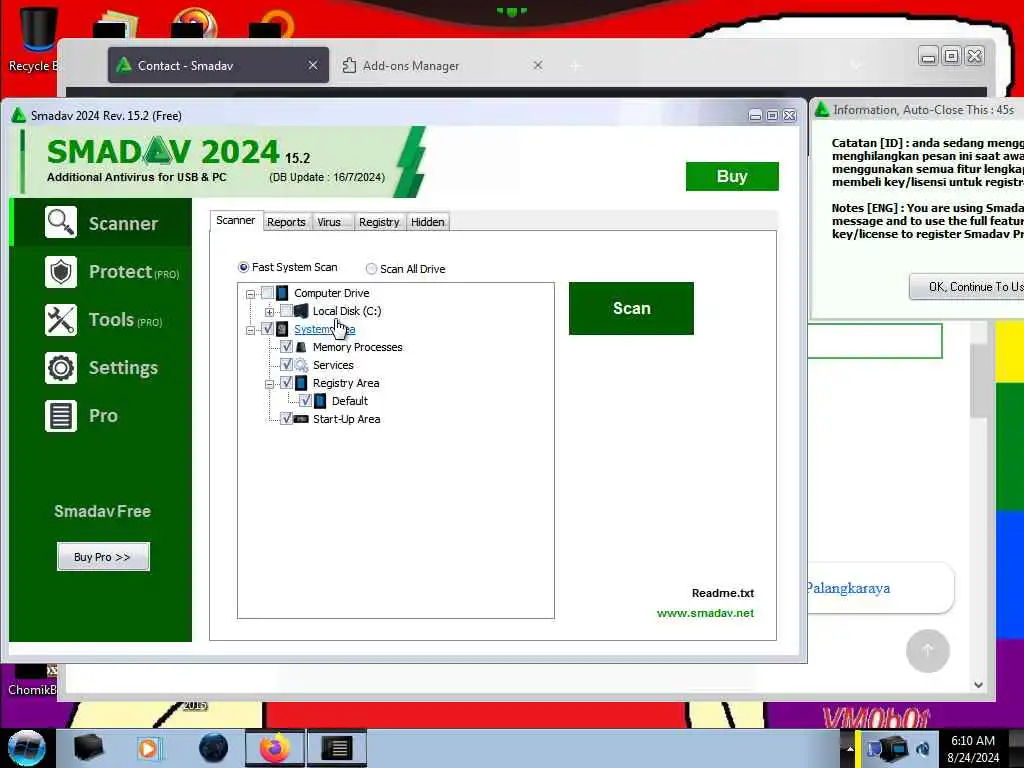Screen dimensions: 1024x768
Task: Select Memory Processes tree row text
Action: (x=357, y=347)
